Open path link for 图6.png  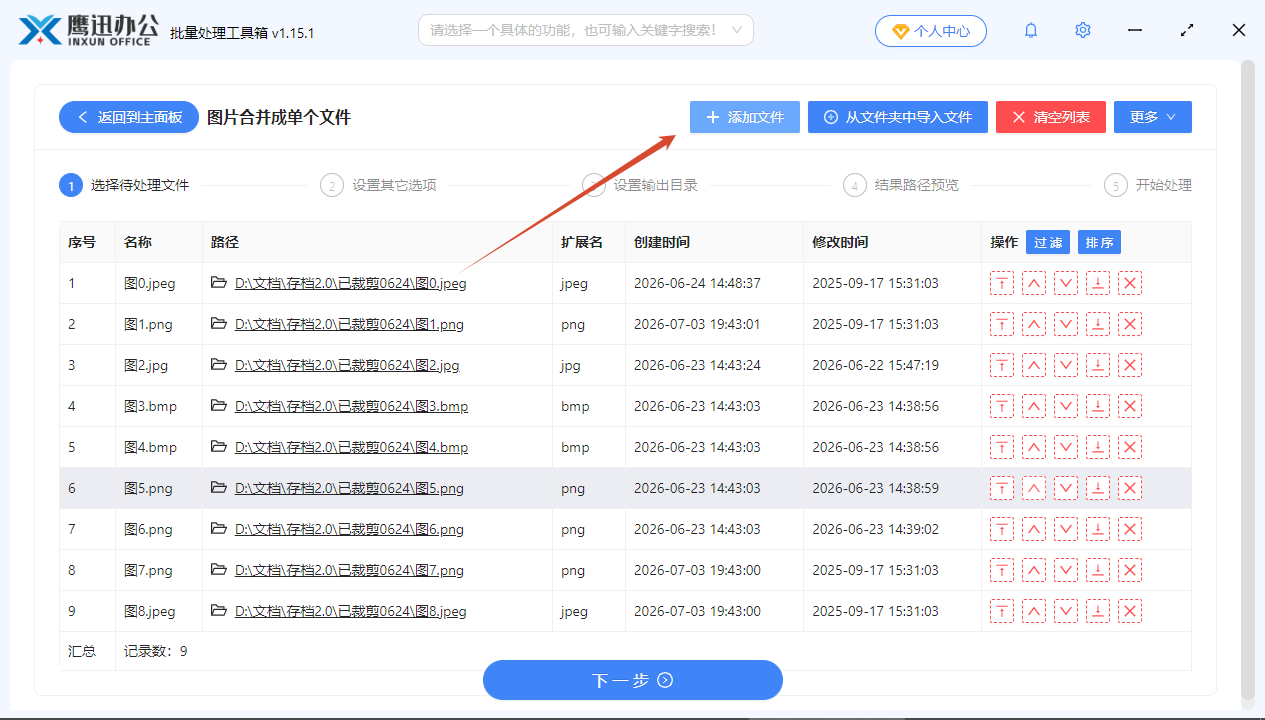[x=349, y=529]
